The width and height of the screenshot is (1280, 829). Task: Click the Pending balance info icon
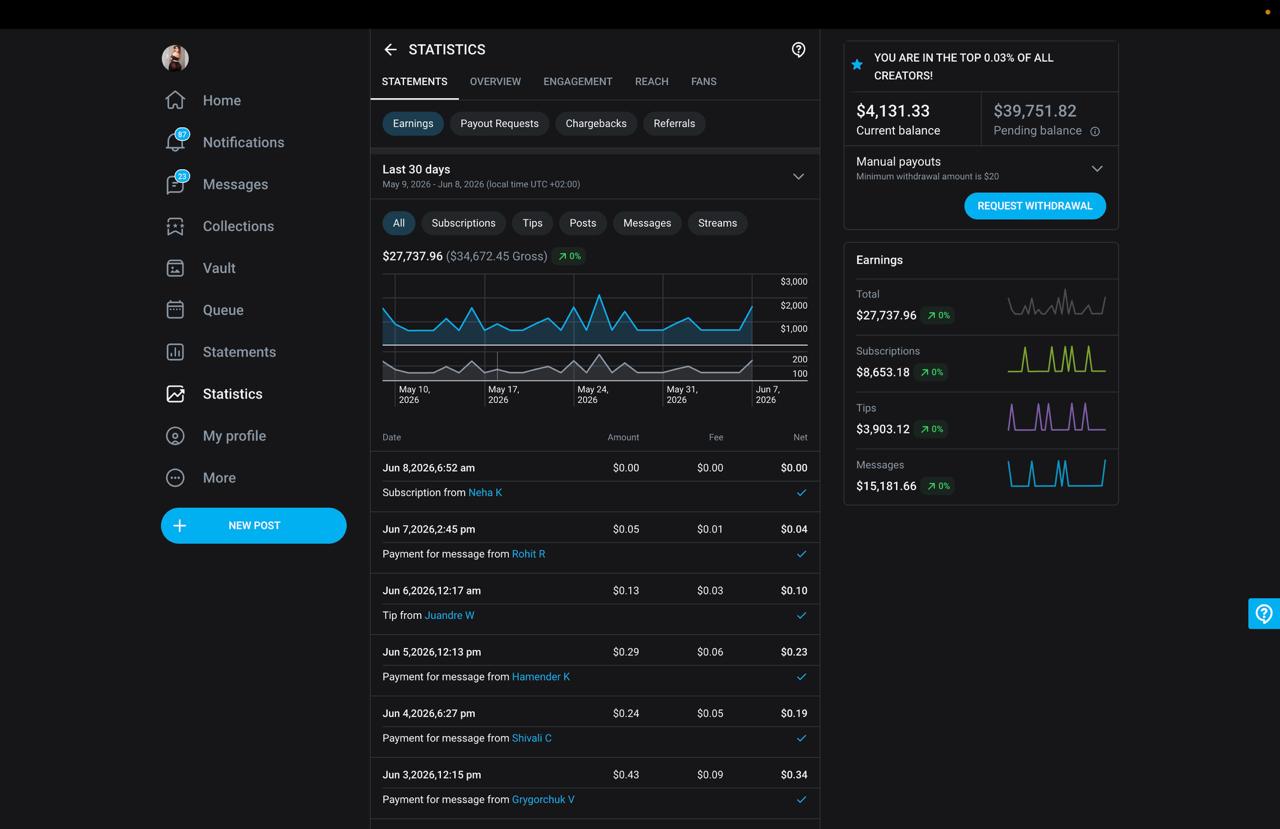pyautogui.click(x=1095, y=131)
